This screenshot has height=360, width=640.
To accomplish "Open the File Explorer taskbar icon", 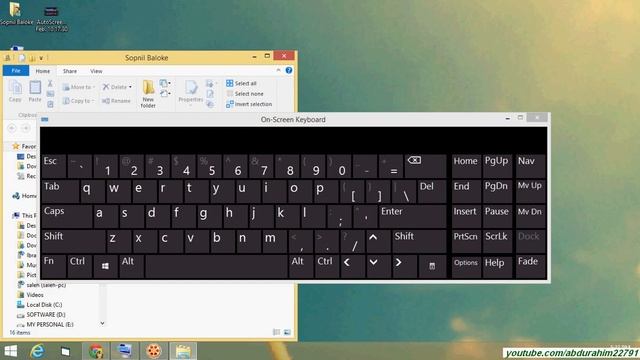I will (x=183, y=351).
